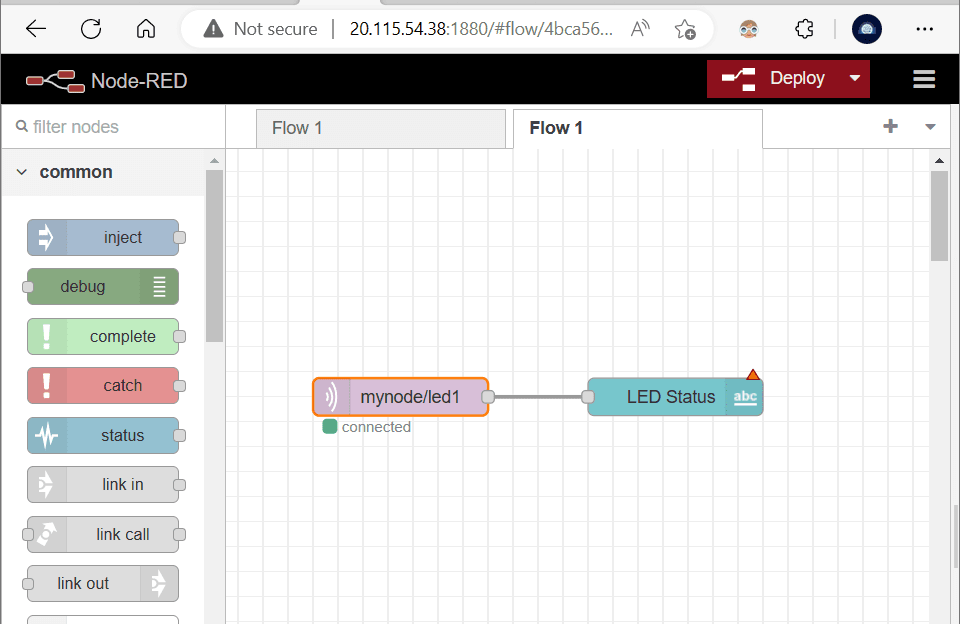
Task: Open the flow tabs list dropdown
Action: pos(930,127)
